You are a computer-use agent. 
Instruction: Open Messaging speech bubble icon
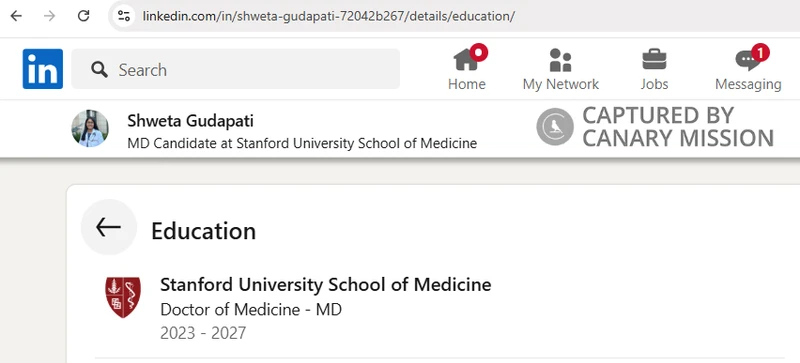point(748,61)
